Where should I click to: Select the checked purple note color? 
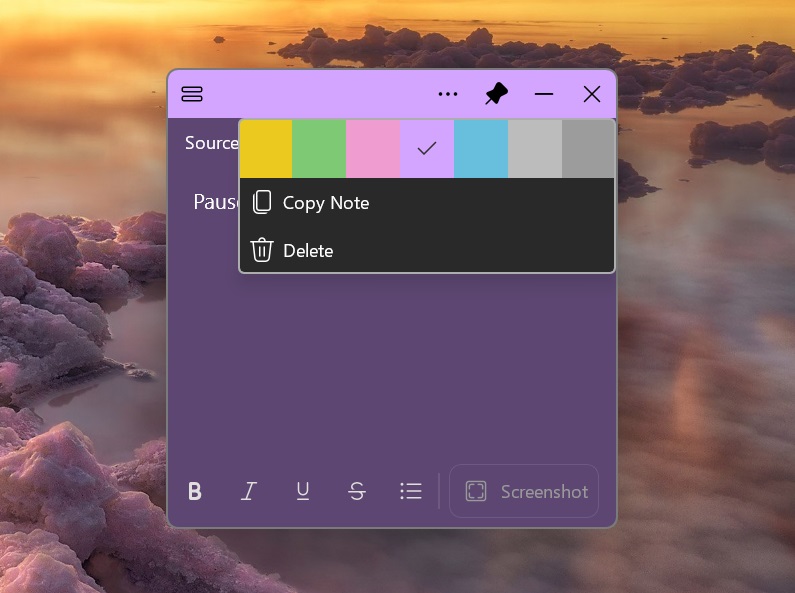click(x=427, y=149)
